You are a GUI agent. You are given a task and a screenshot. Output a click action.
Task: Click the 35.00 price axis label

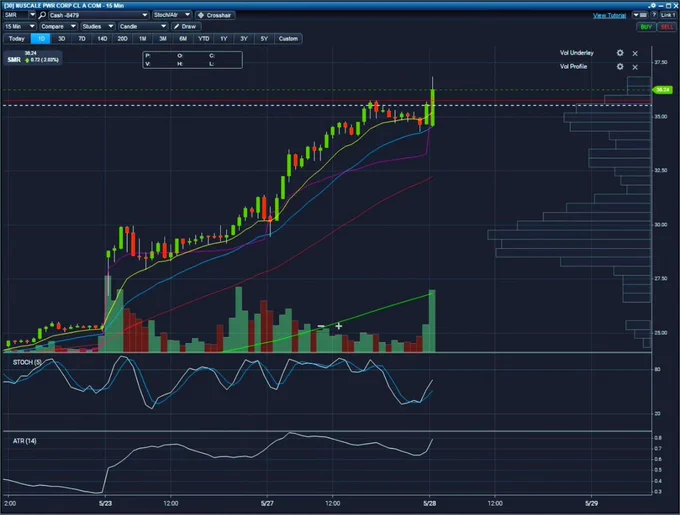click(x=661, y=117)
